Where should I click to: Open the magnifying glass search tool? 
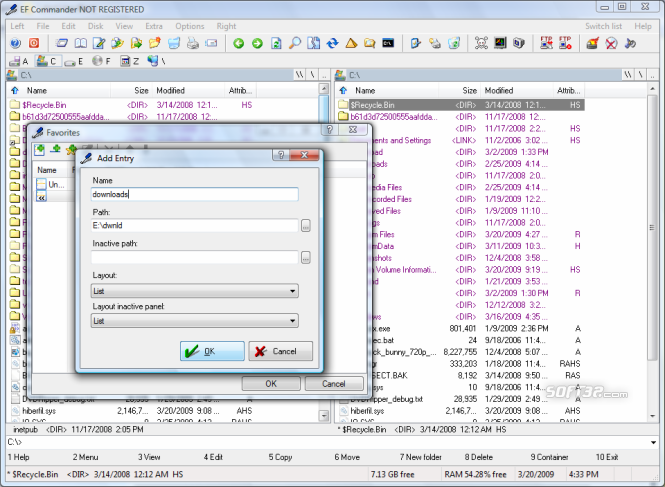coord(295,43)
